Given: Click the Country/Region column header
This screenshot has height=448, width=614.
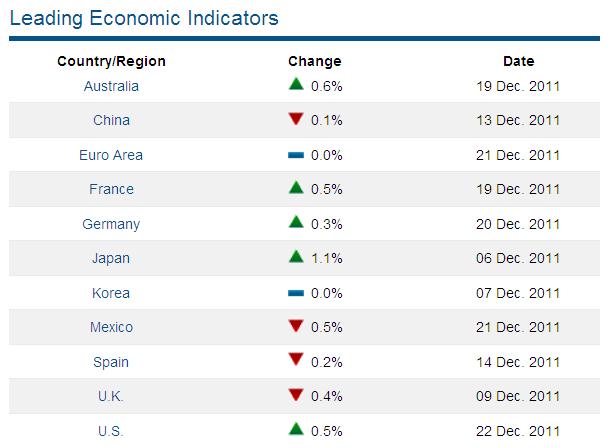Looking at the screenshot, I should (111, 61).
